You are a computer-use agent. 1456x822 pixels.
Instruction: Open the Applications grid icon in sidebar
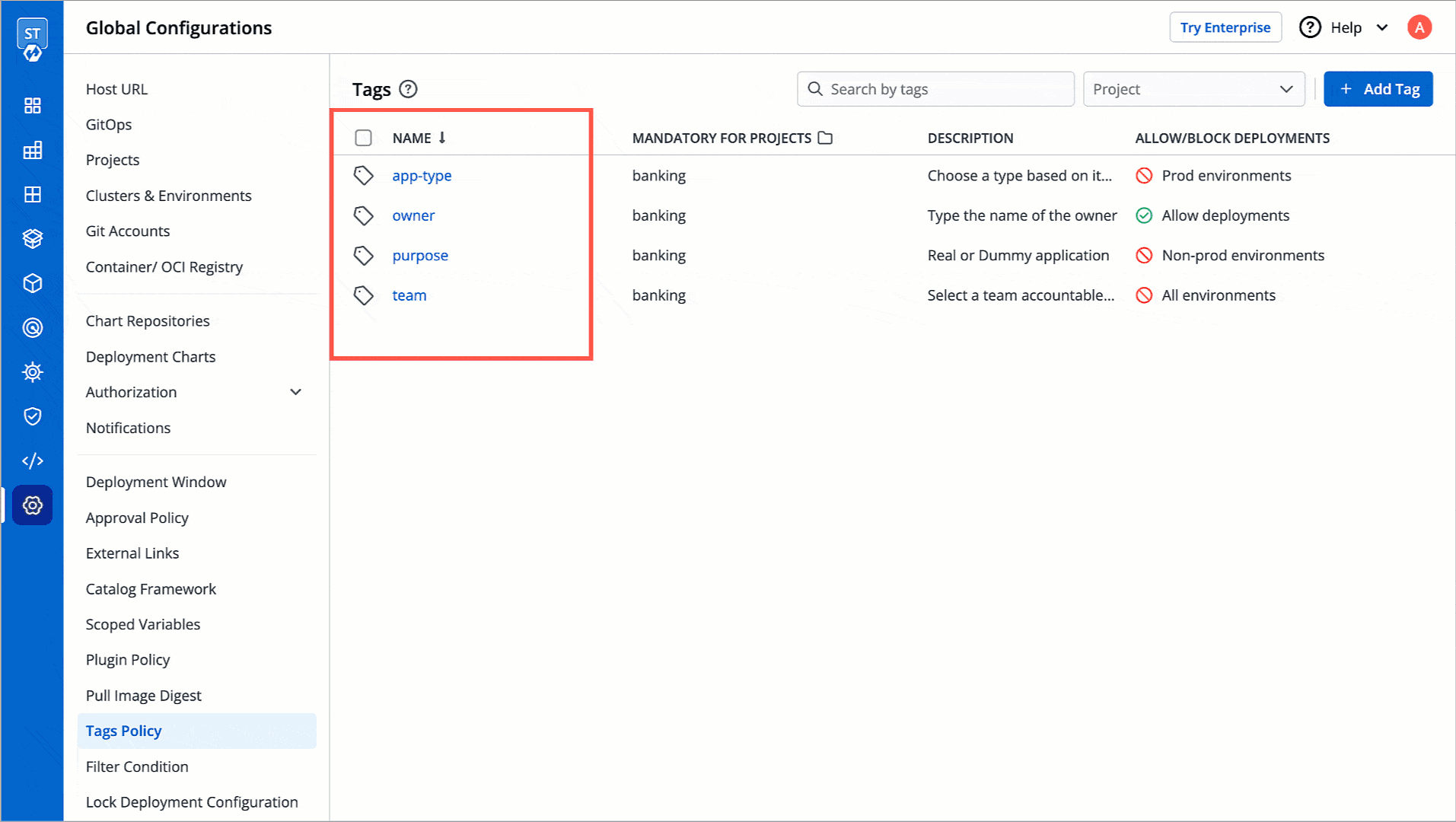point(32,106)
